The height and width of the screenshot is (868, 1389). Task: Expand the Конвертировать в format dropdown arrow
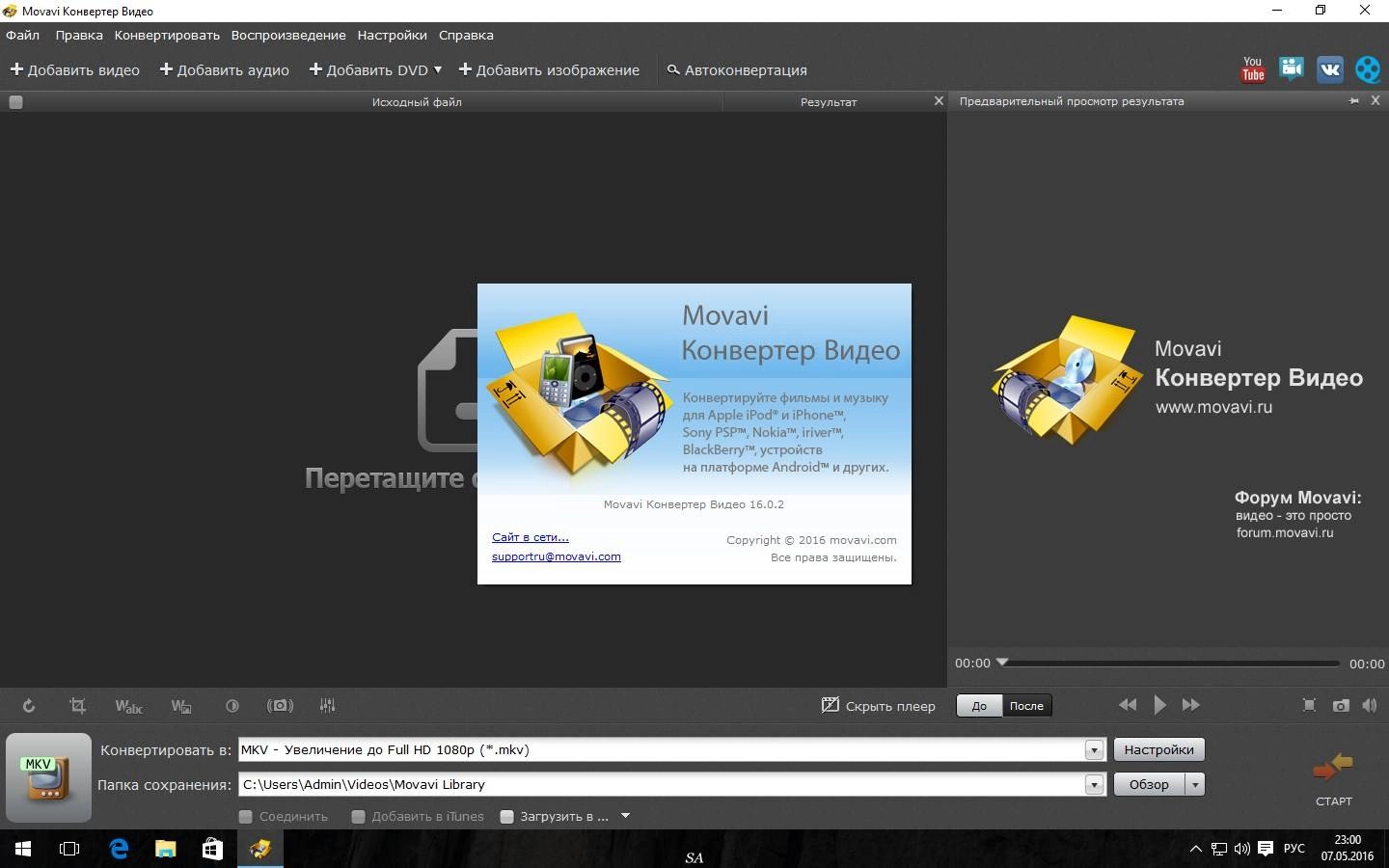1094,750
